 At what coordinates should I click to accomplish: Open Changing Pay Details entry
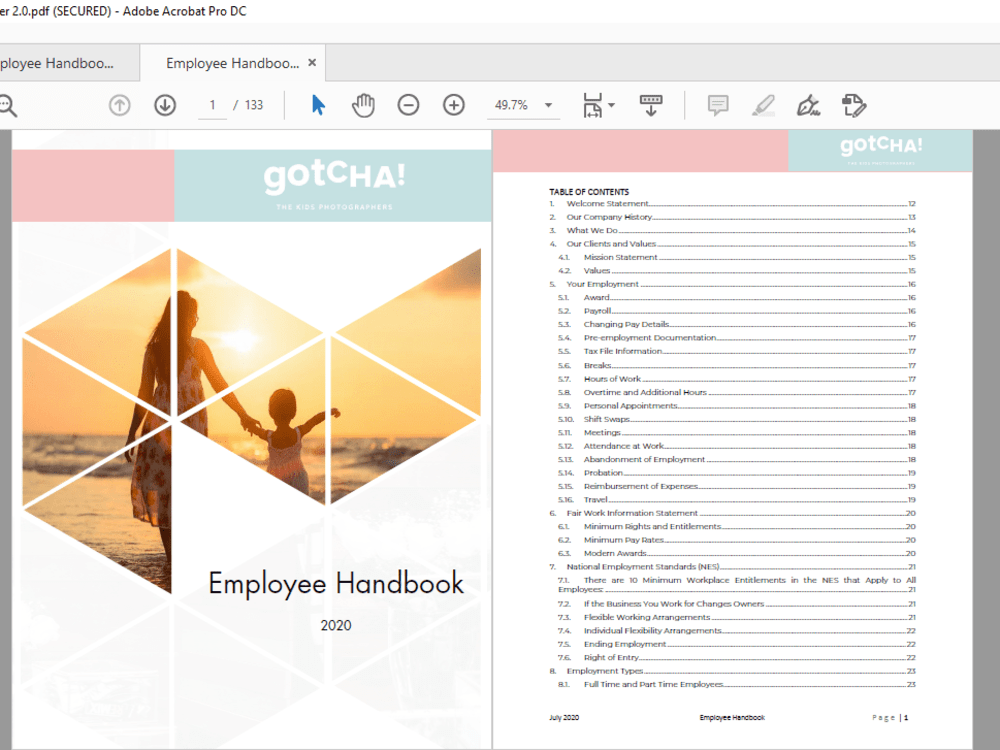(737, 324)
